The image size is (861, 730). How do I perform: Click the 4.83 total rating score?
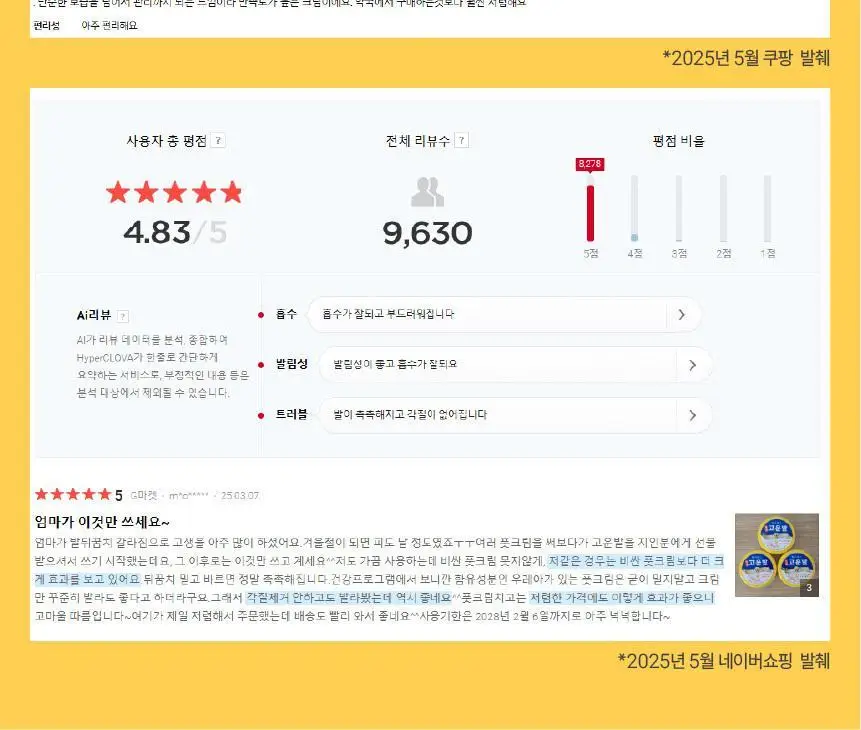point(156,232)
